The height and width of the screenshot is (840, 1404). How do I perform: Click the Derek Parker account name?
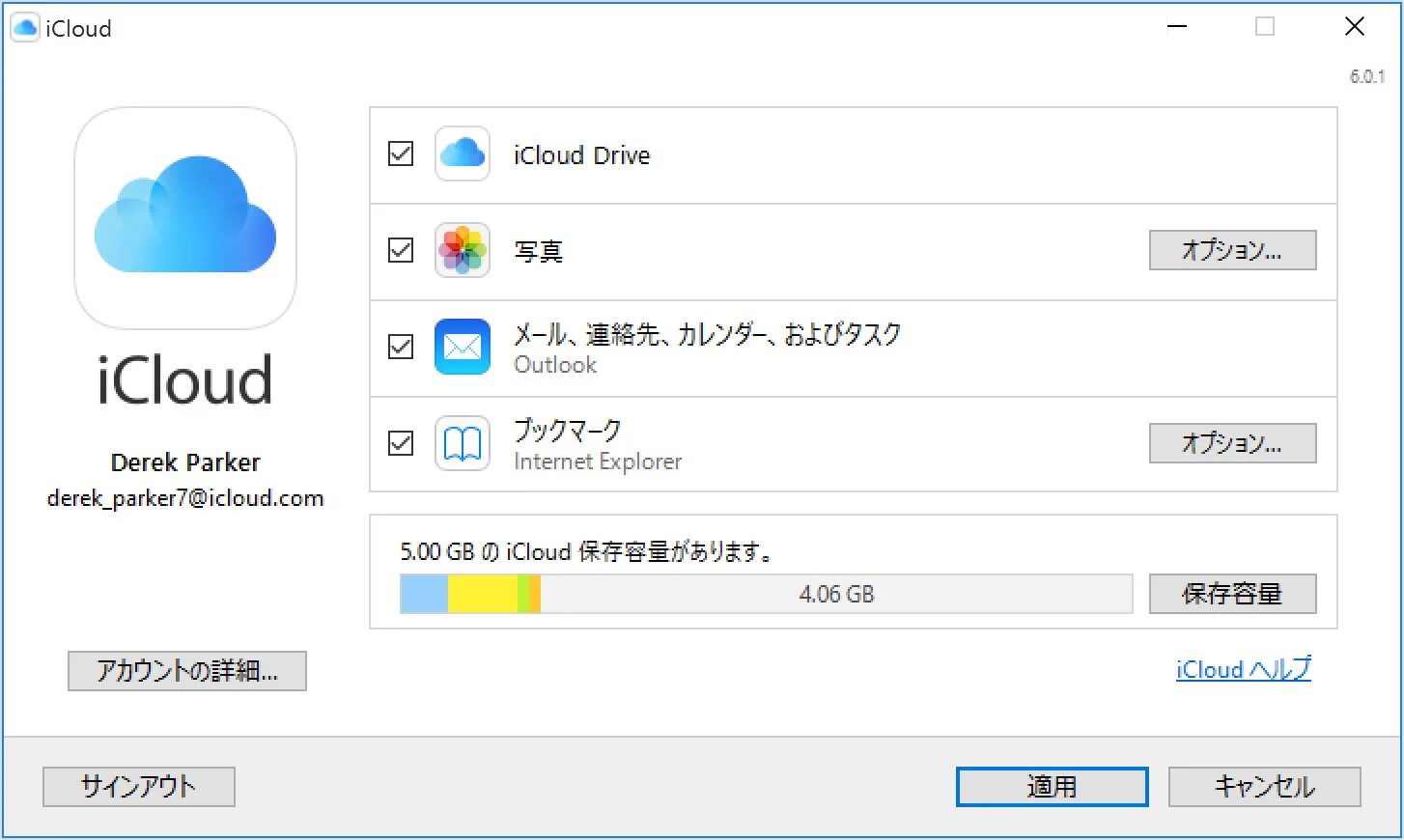(185, 462)
